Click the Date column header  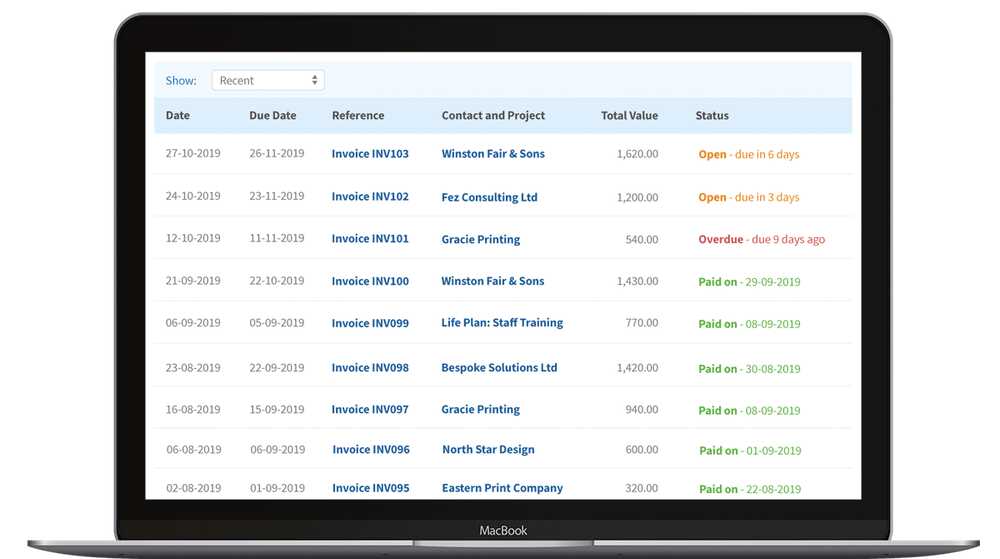pyautogui.click(x=177, y=115)
